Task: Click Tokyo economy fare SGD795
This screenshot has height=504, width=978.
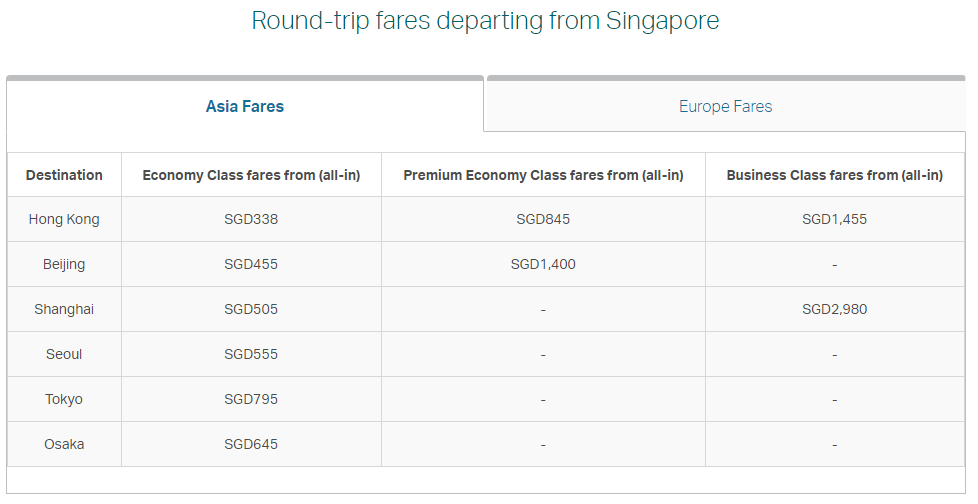Action: [251, 399]
